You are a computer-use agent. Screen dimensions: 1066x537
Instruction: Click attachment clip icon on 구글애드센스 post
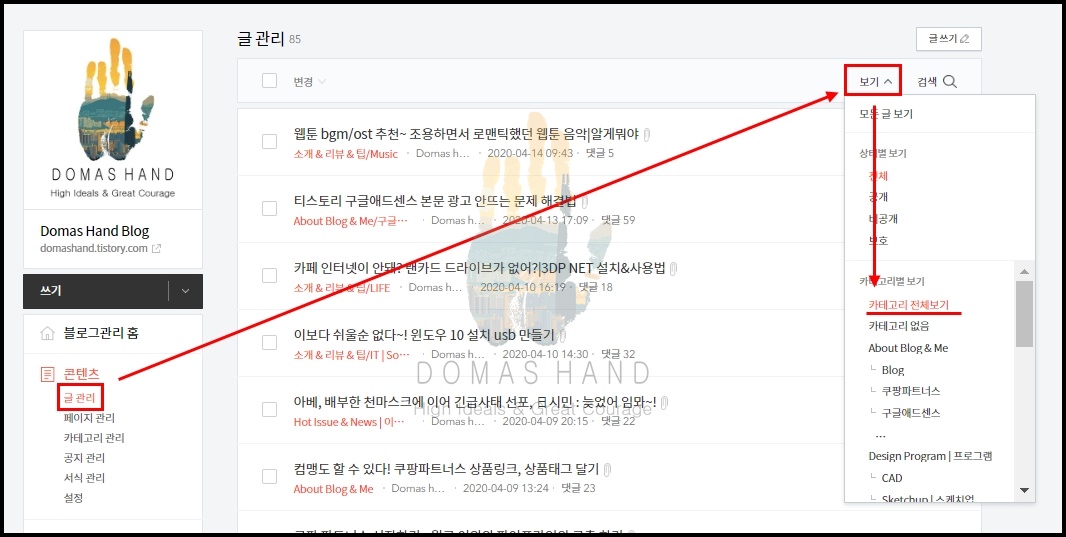(x=584, y=201)
